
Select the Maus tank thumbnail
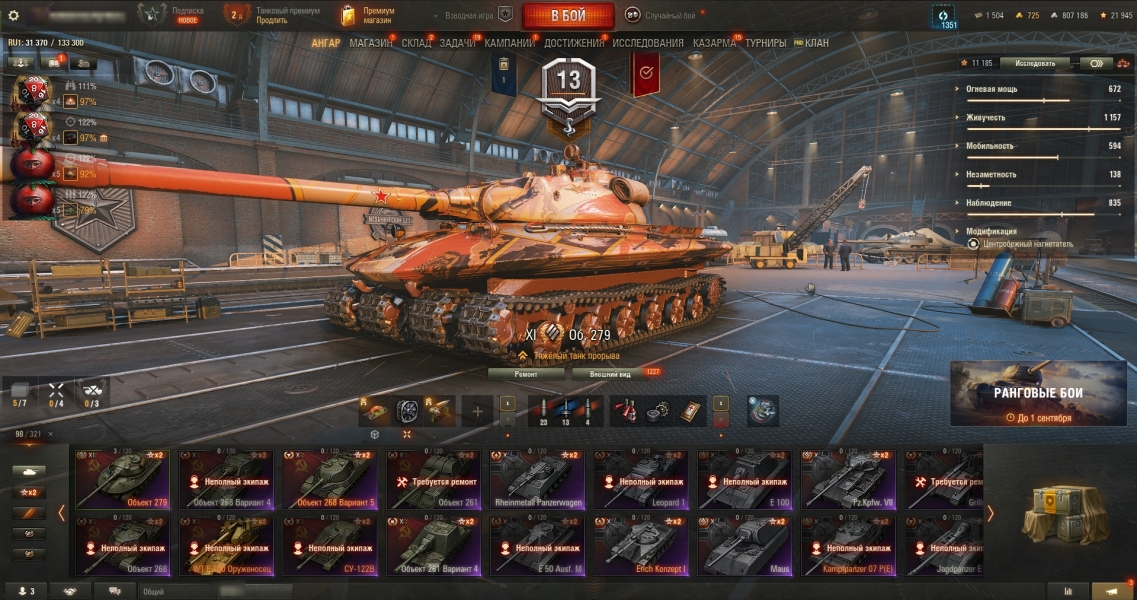744,546
